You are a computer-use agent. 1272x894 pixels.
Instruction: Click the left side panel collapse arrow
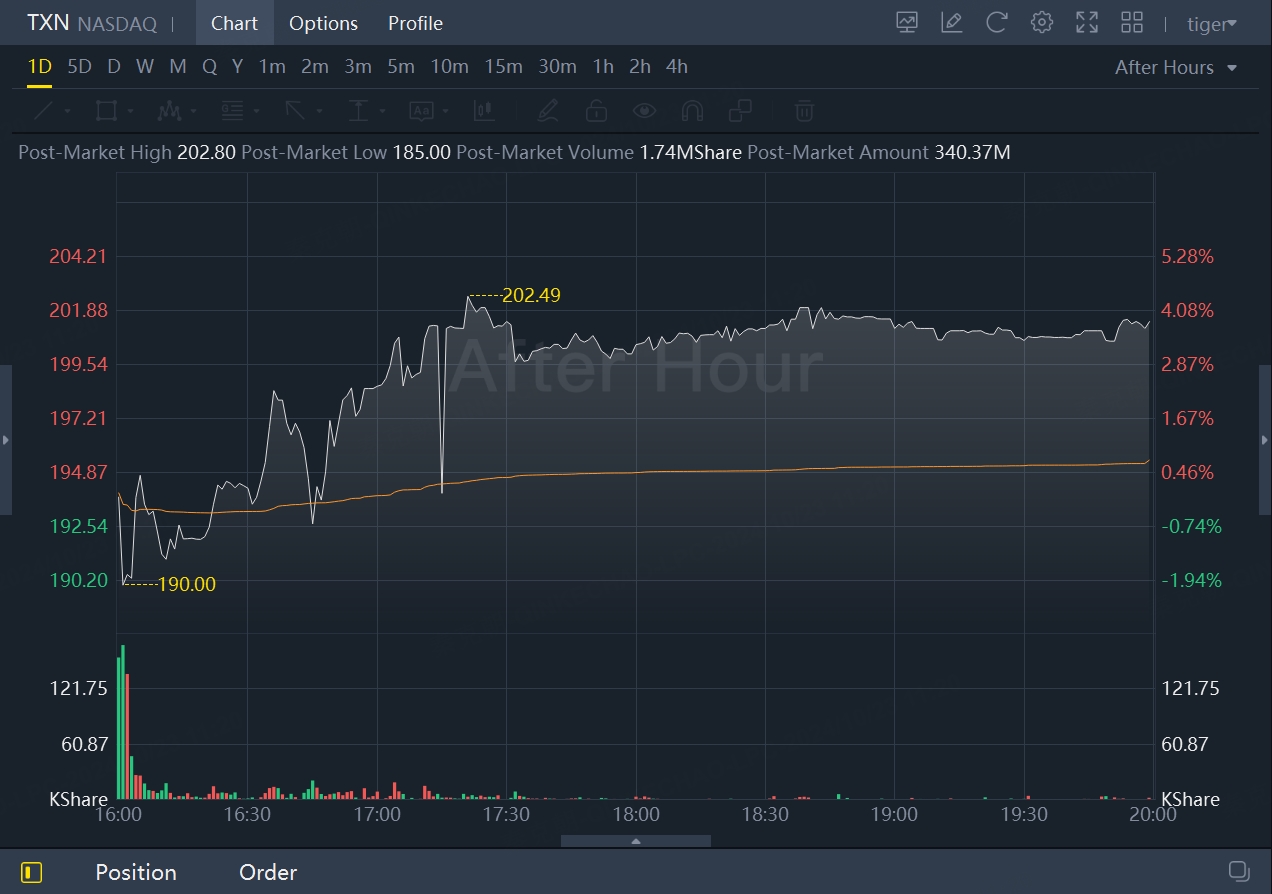pos(6,440)
